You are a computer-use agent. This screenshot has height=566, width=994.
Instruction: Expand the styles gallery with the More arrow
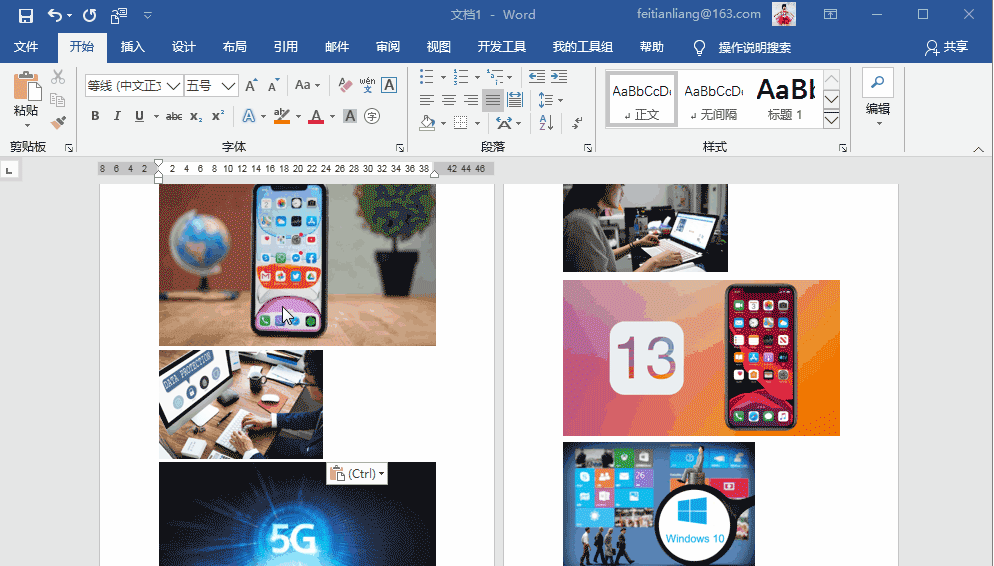[831, 120]
